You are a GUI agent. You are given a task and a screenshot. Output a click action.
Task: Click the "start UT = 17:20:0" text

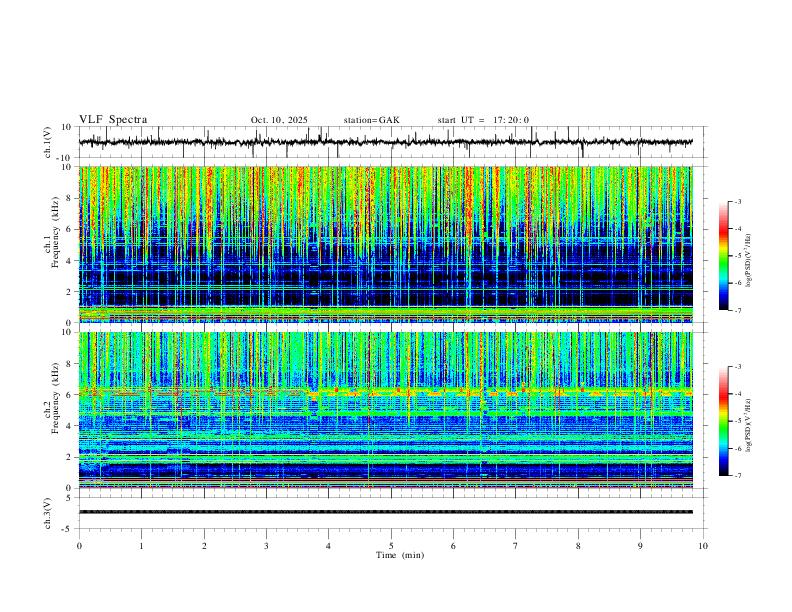point(483,120)
